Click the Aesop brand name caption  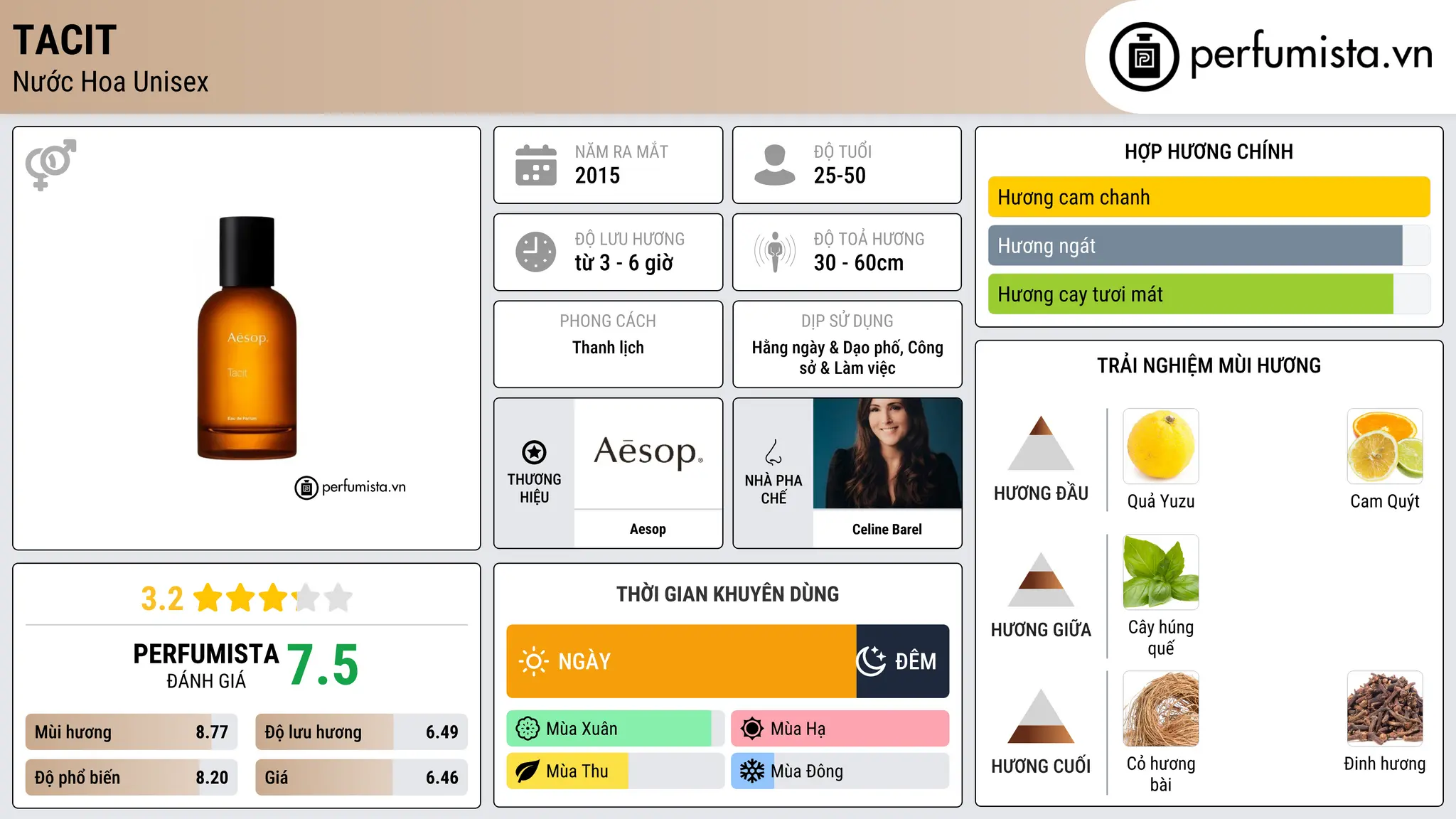pos(648,529)
